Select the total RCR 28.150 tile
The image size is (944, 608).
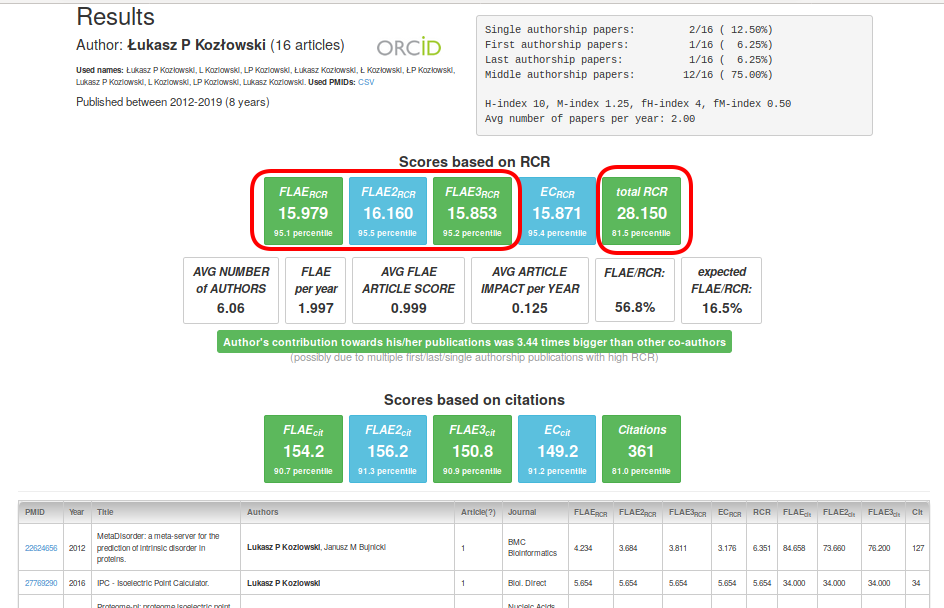[641, 211]
